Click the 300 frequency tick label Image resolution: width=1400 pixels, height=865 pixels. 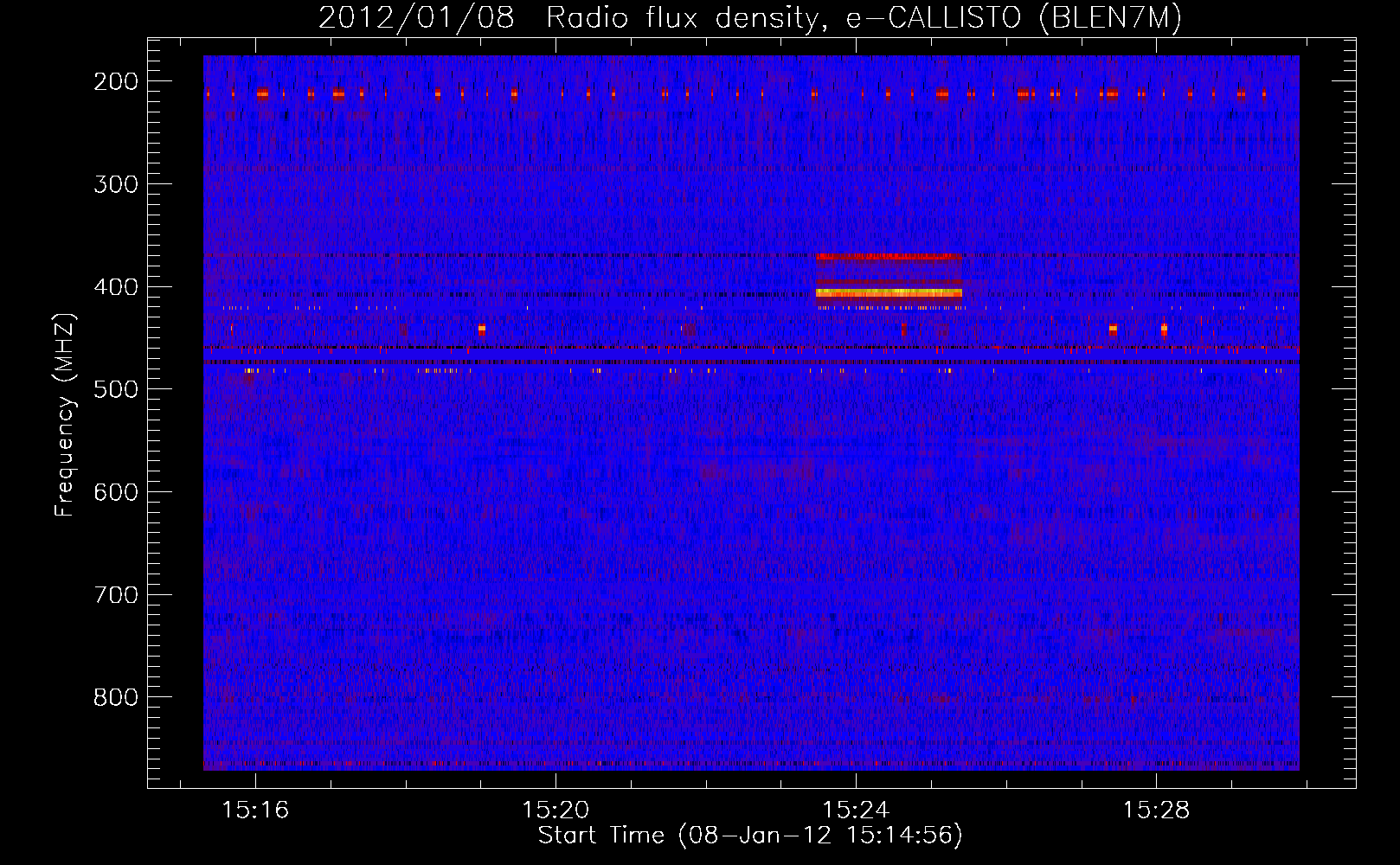pyautogui.click(x=116, y=184)
